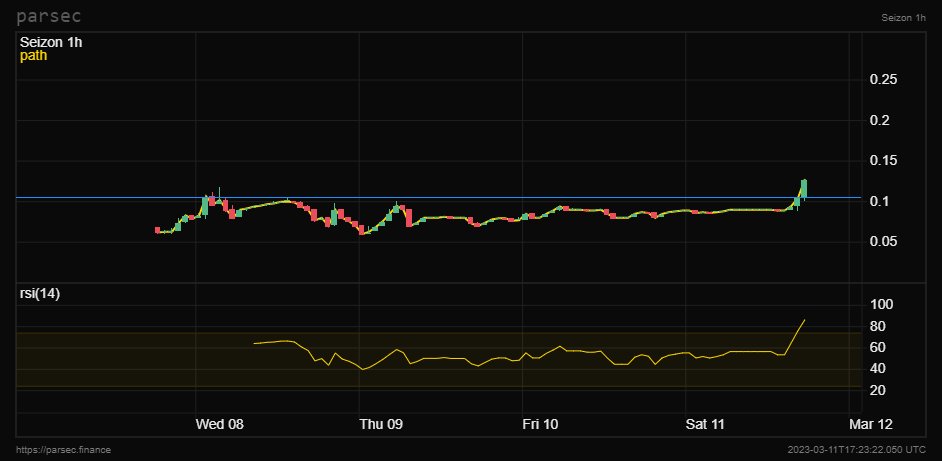Click the 'Fri 10' date label

pyautogui.click(x=540, y=424)
